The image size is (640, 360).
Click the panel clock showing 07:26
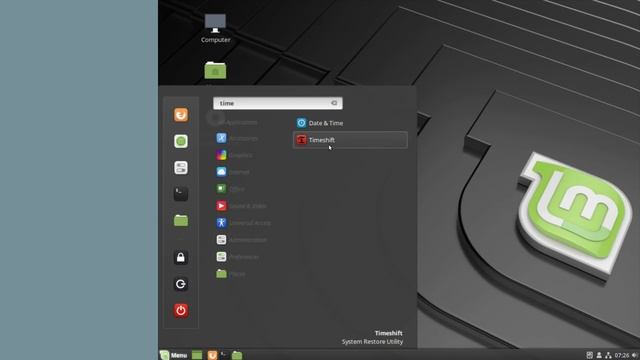(622, 356)
